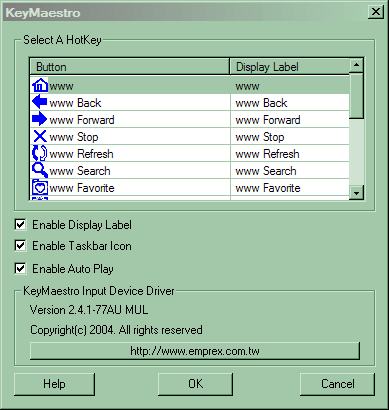Open the emprex.com.tw website link button
389x410 pixels.
[195, 351]
